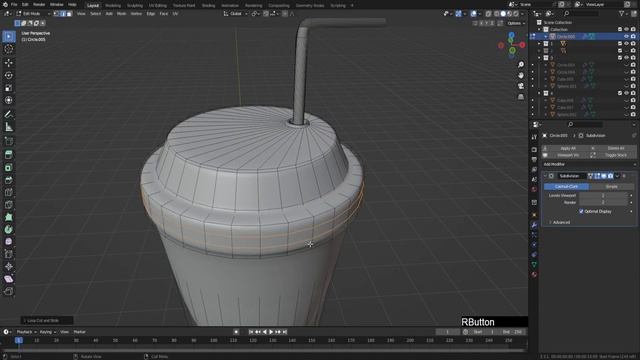This screenshot has width=640, height=360.
Task: Open the Modifier properties wrench tab
Action: click(534, 225)
